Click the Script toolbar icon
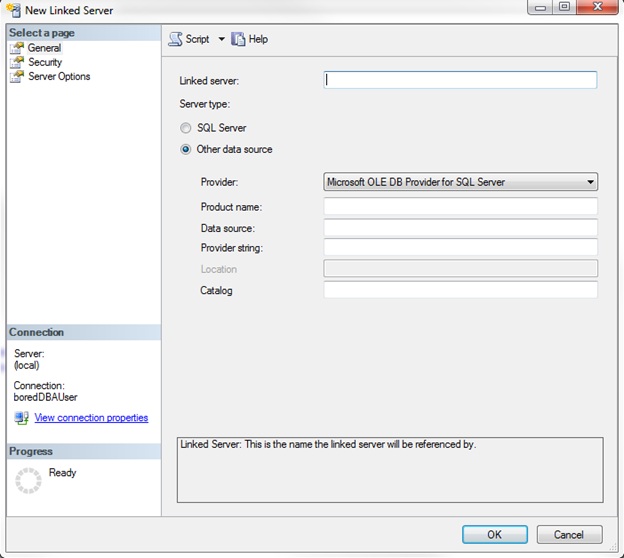 [x=175, y=39]
